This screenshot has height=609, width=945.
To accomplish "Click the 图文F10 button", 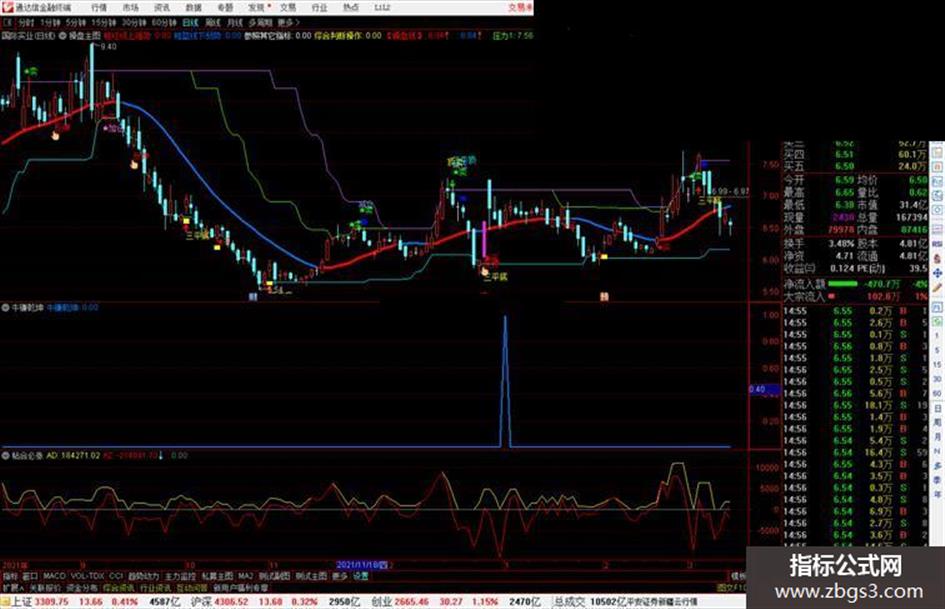I will (x=731, y=587).
